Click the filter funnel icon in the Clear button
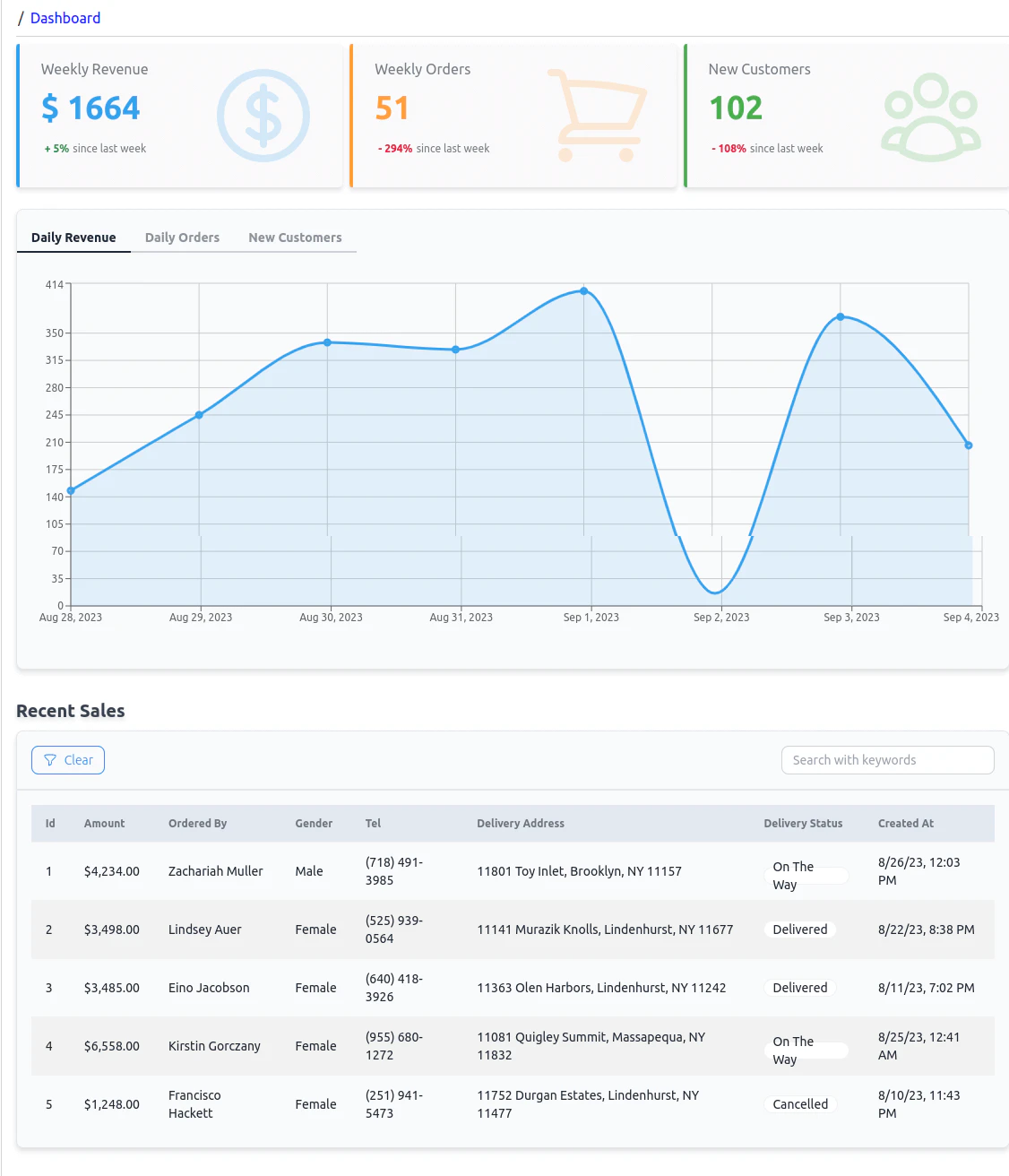1009x1176 pixels. [50, 760]
